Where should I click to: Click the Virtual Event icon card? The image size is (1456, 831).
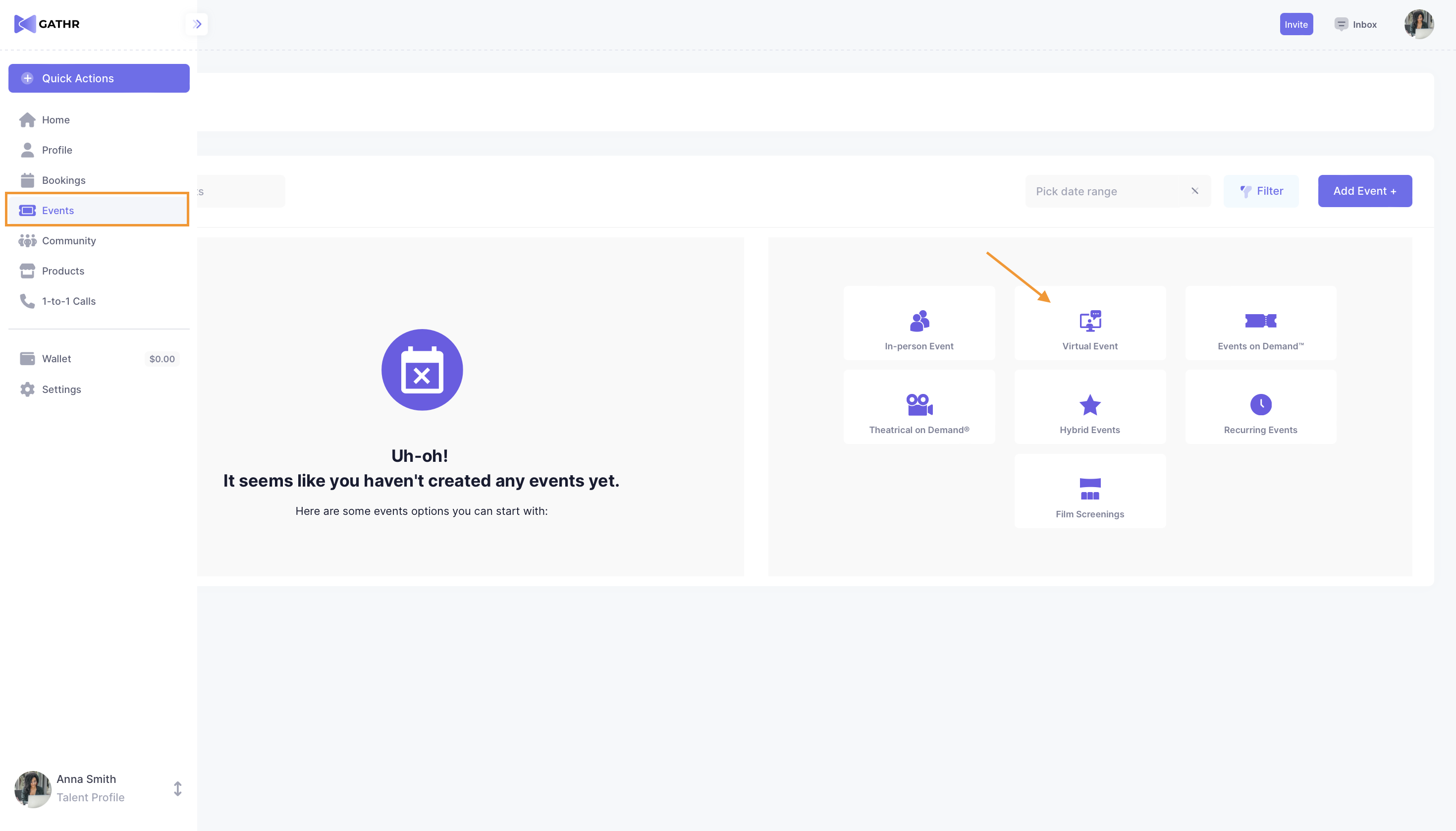click(1090, 323)
